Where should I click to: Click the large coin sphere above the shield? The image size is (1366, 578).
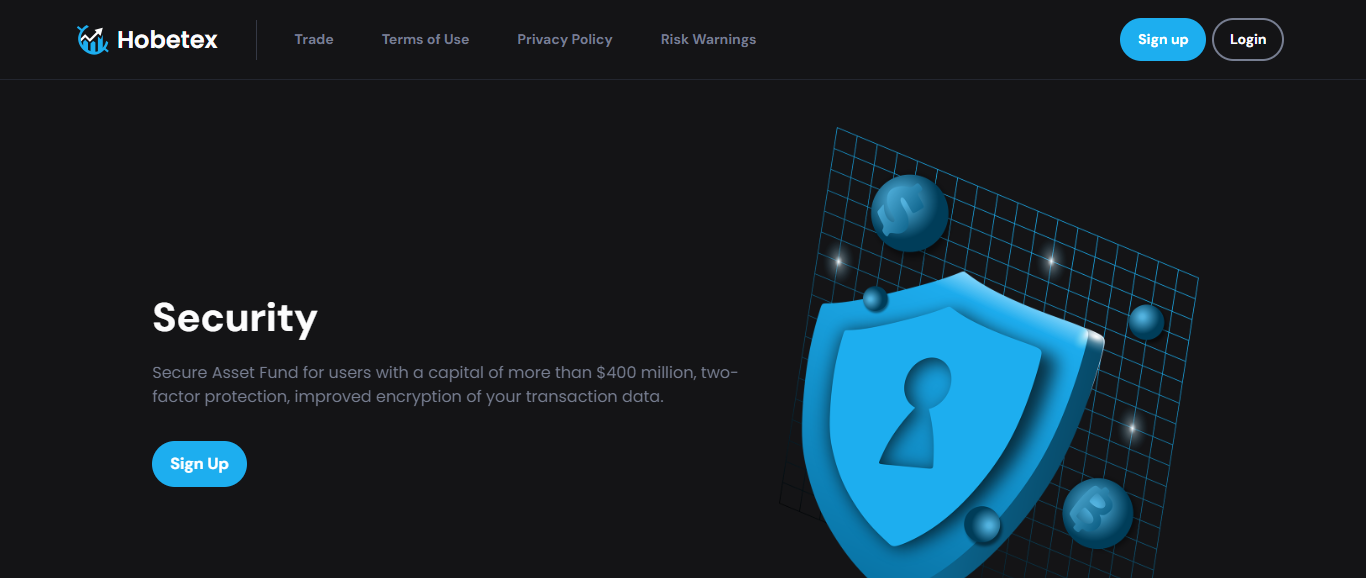pos(909,212)
